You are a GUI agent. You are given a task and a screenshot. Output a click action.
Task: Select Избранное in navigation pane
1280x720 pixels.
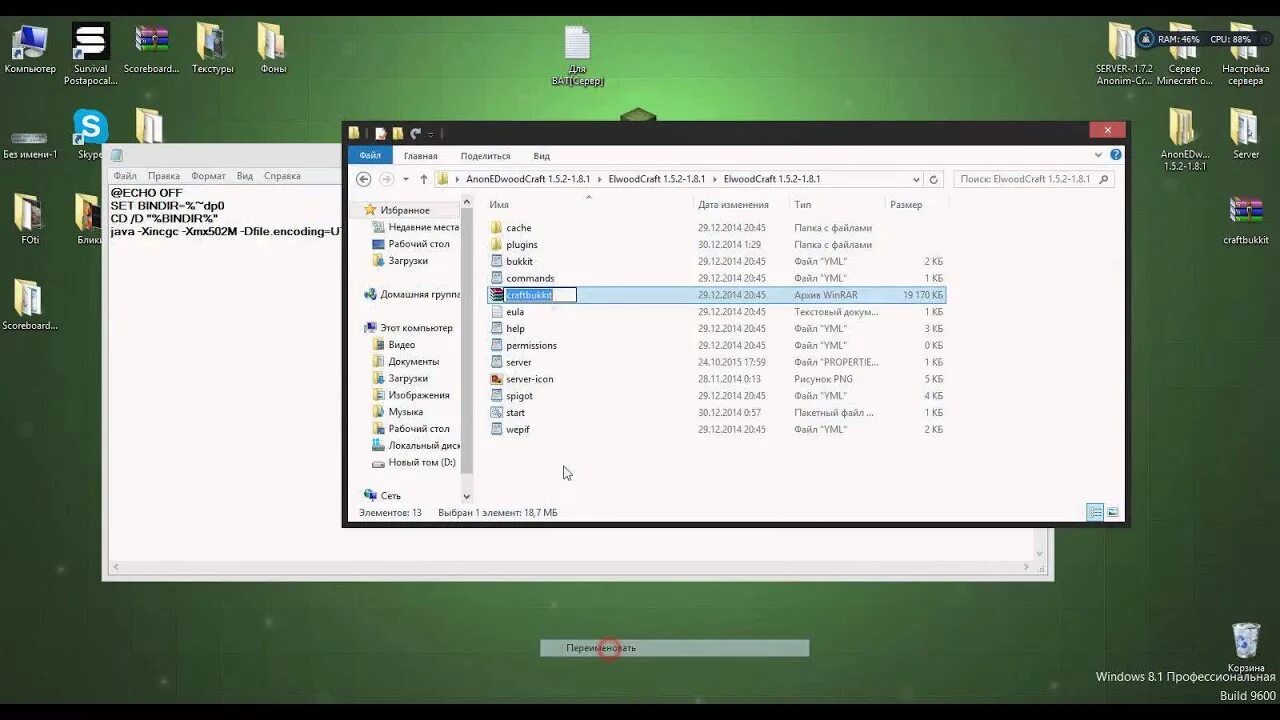[404, 210]
